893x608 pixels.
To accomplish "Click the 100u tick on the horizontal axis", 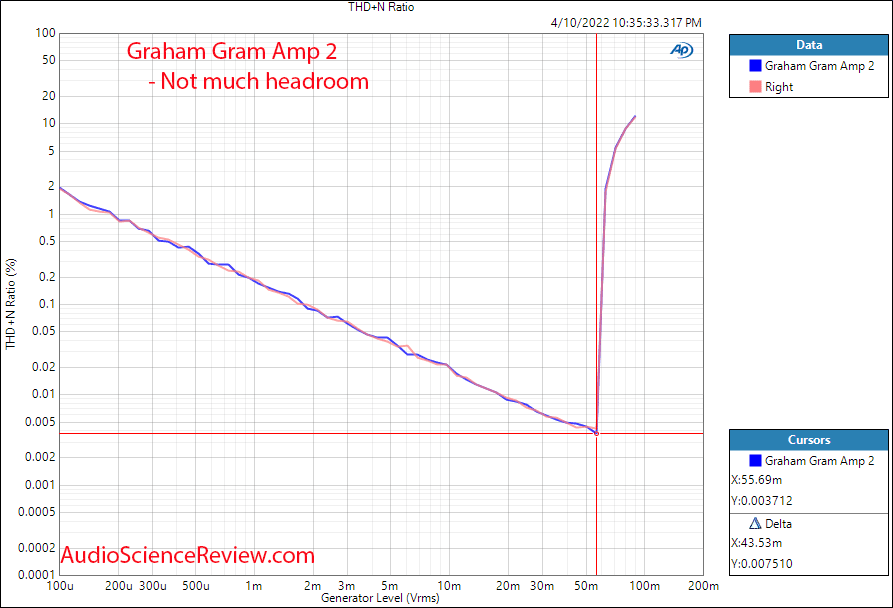I will click(59, 586).
